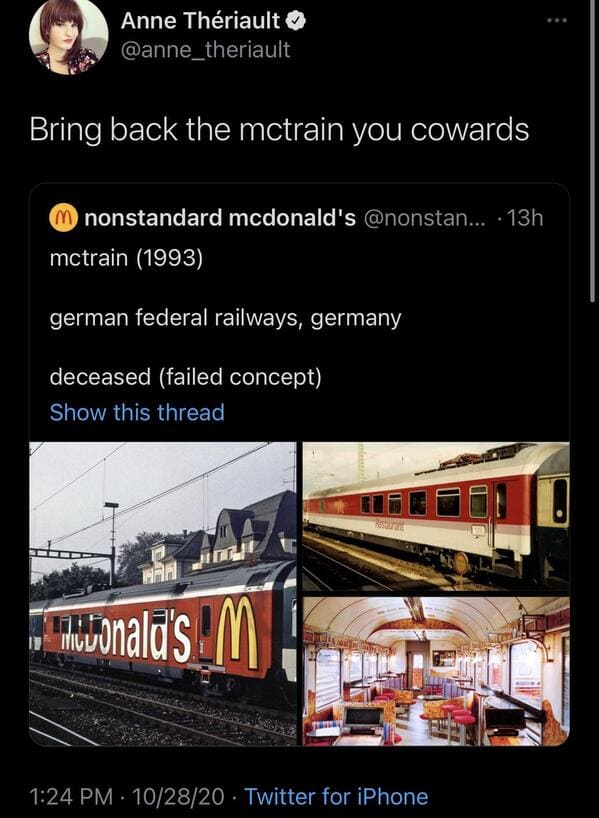The height and width of the screenshot is (818, 599).
Task: Click the 10/28/20 tweet date
Action: click(x=178, y=797)
